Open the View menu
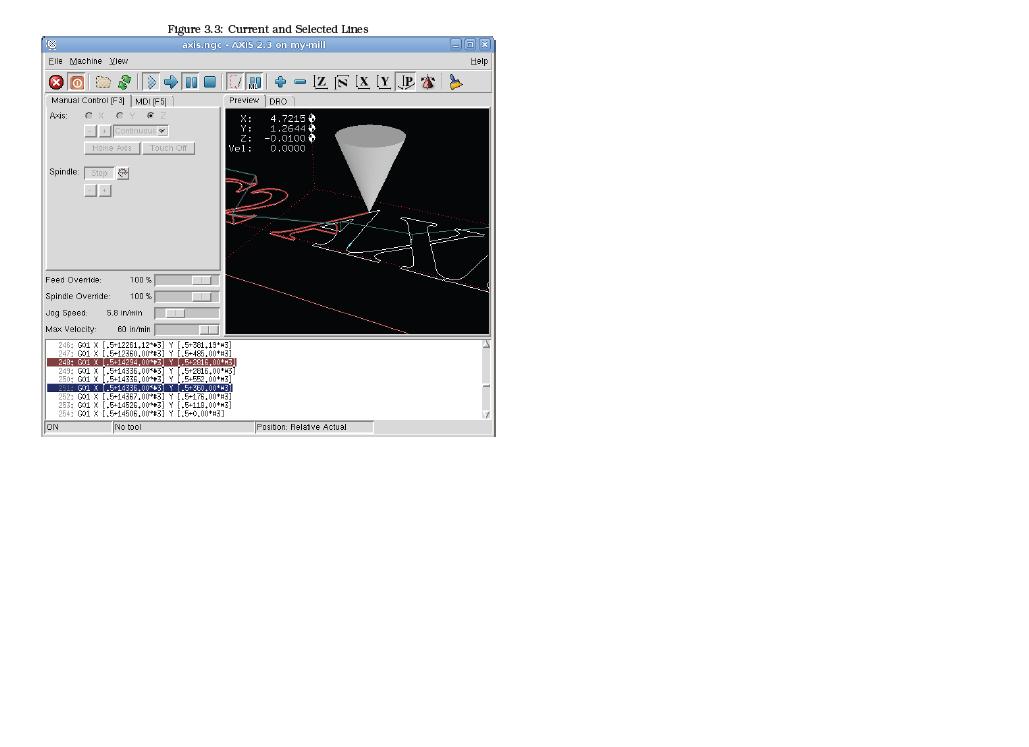The width and height of the screenshot is (1029, 747). [118, 61]
